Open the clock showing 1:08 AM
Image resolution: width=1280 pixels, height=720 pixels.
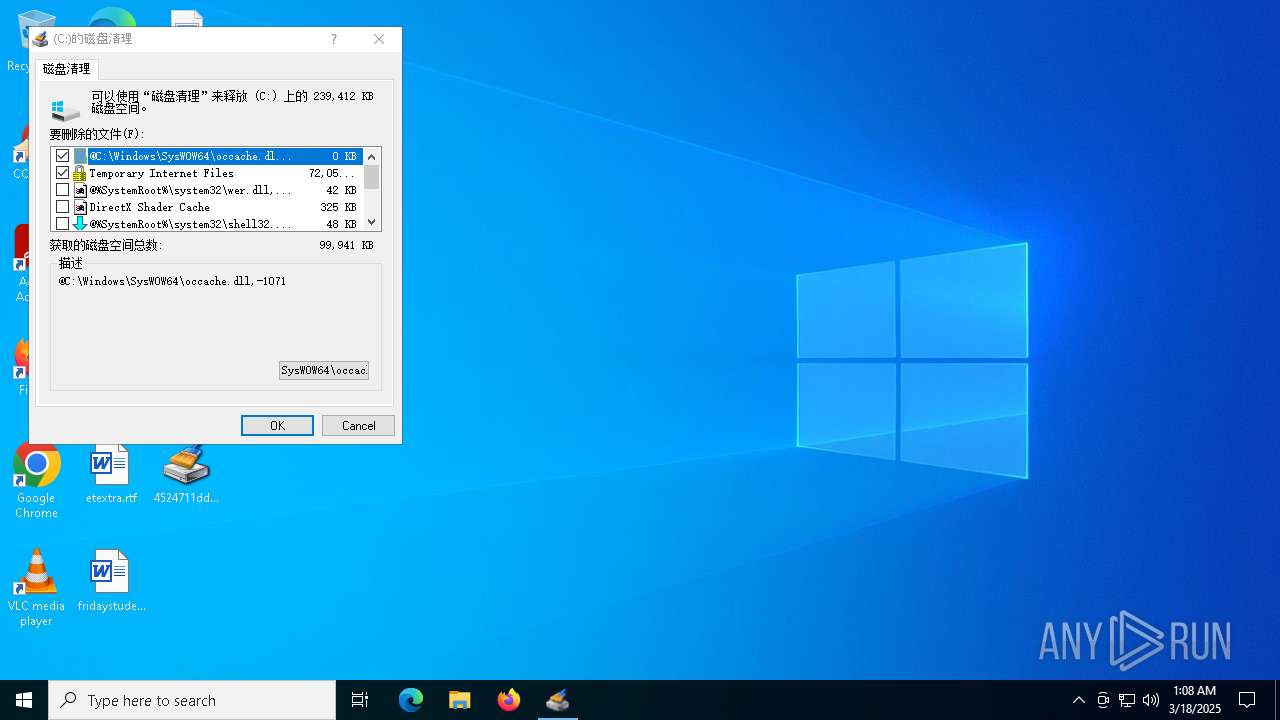(x=1195, y=700)
